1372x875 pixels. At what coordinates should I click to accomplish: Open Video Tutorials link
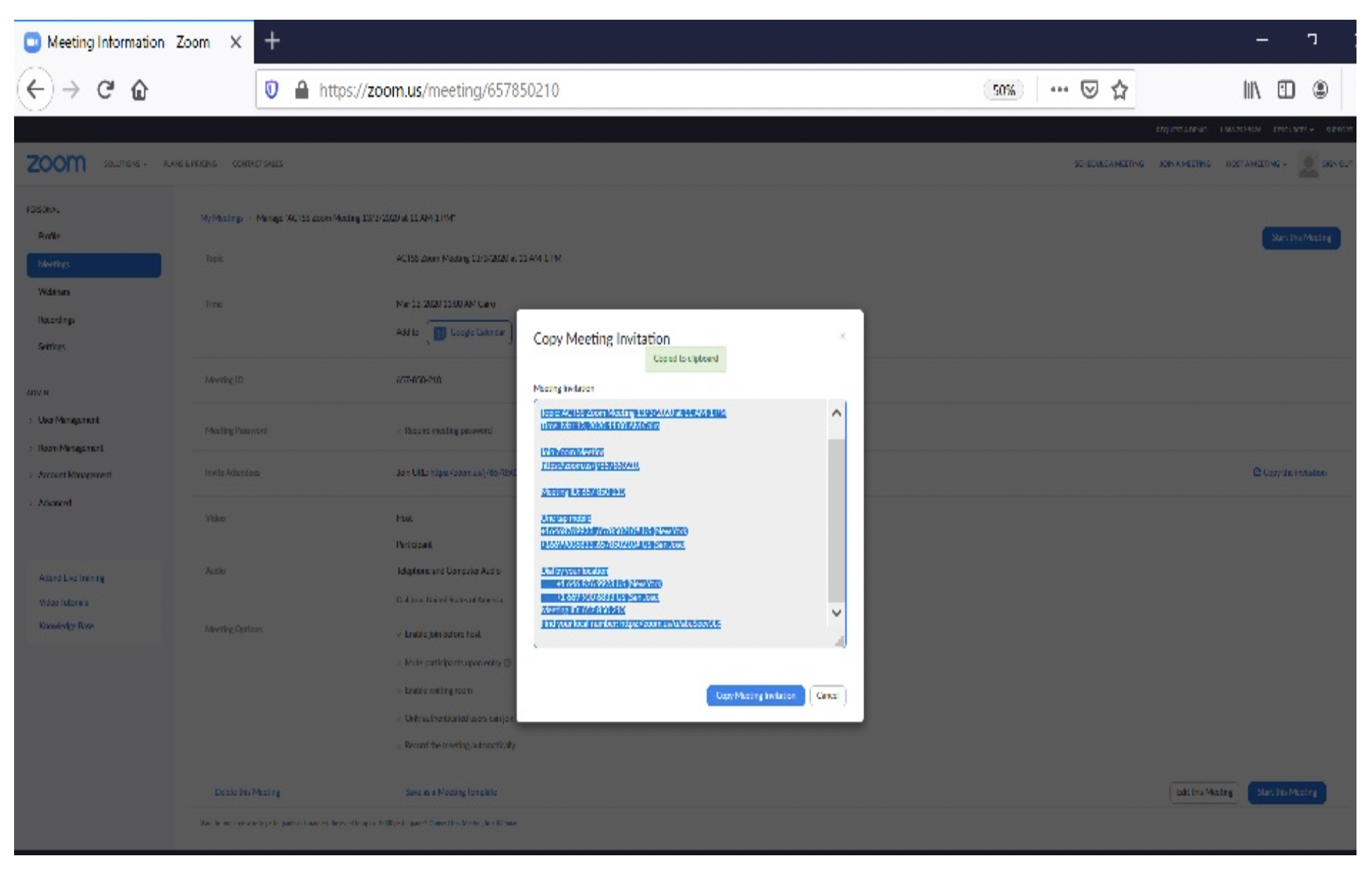pos(63,602)
